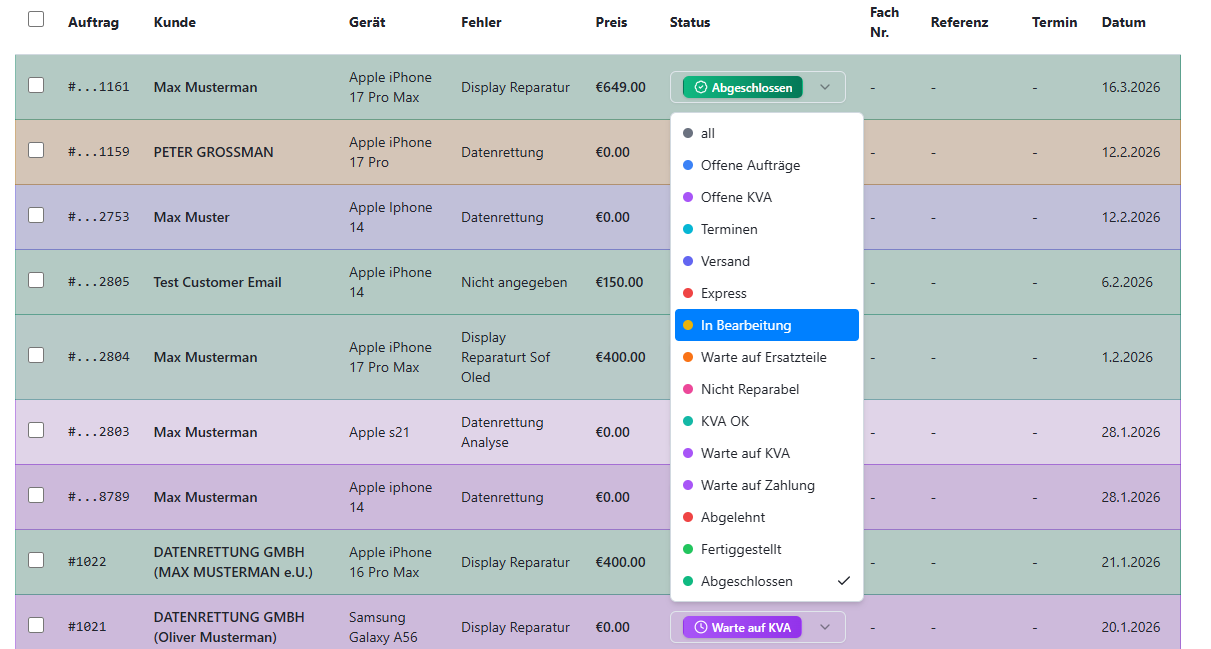Choose checked 'Abgeschlossen' list option
The image size is (1211, 649).
(x=767, y=581)
